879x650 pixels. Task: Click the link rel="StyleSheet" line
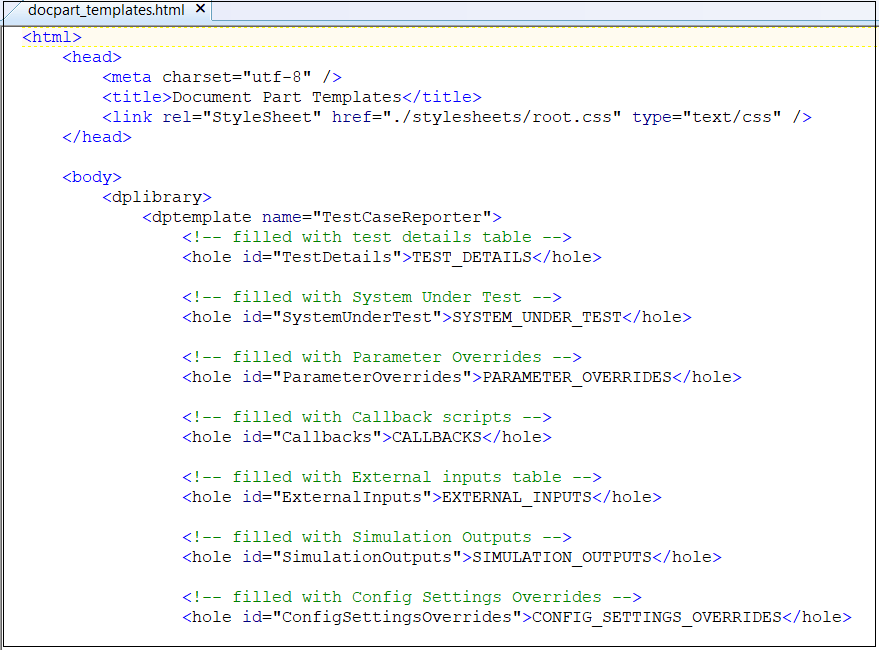pyautogui.click(x=456, y=117)
